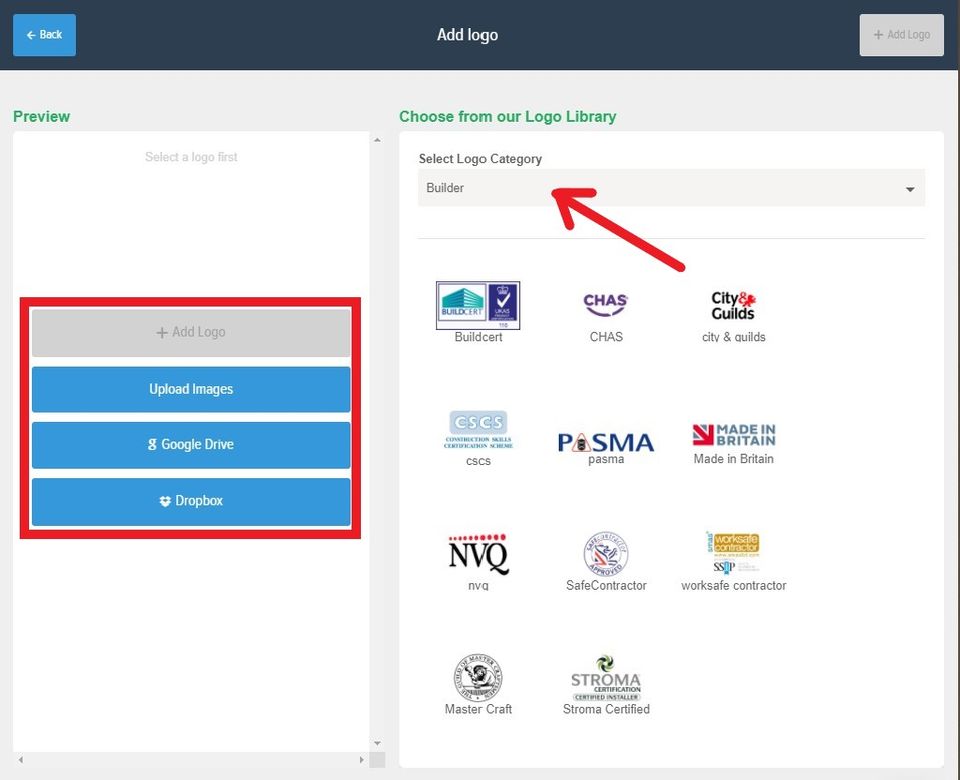Expand category list via dropdown arrow
The width and height of the screenshot is (960, 780).
(x=910, y=189)
